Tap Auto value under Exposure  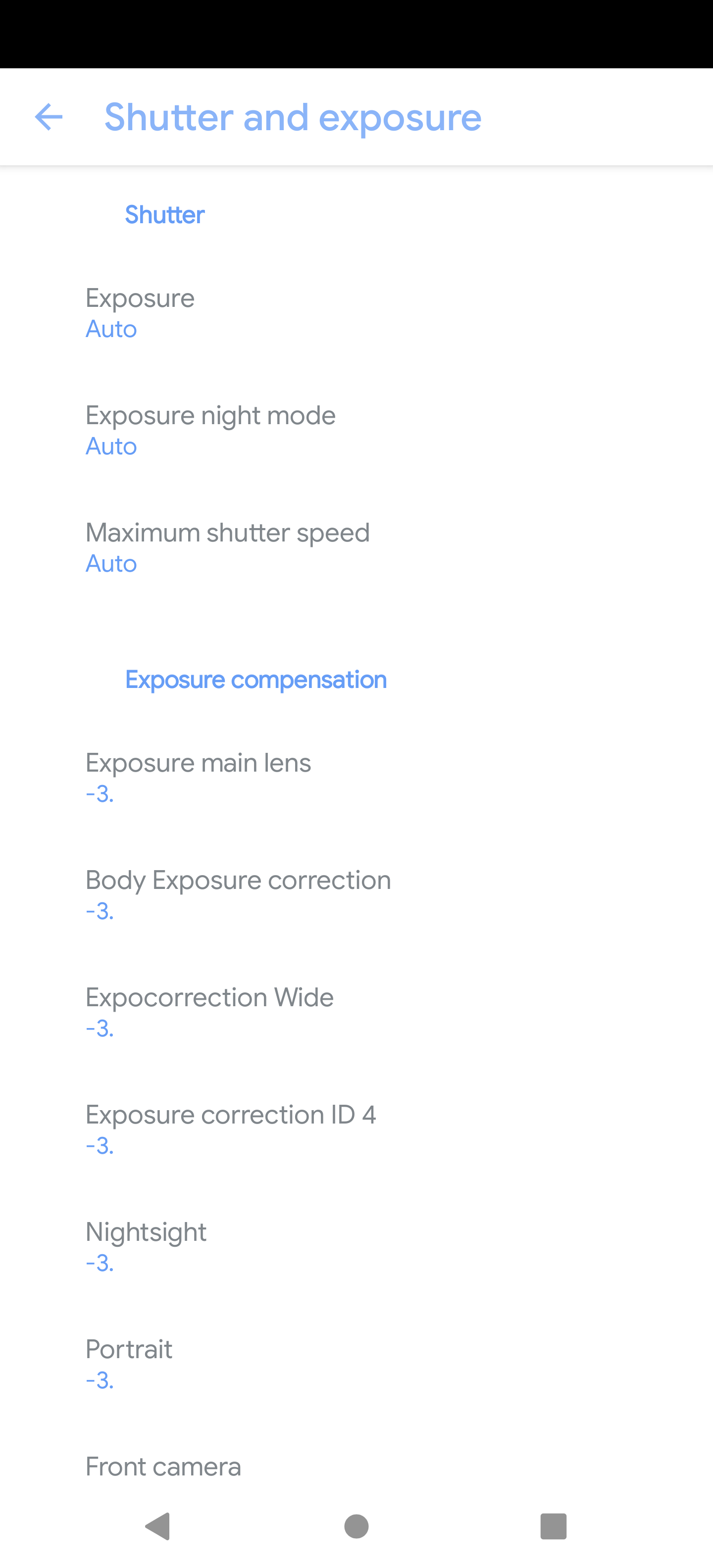pyautogui.click(x=111, y=329)
